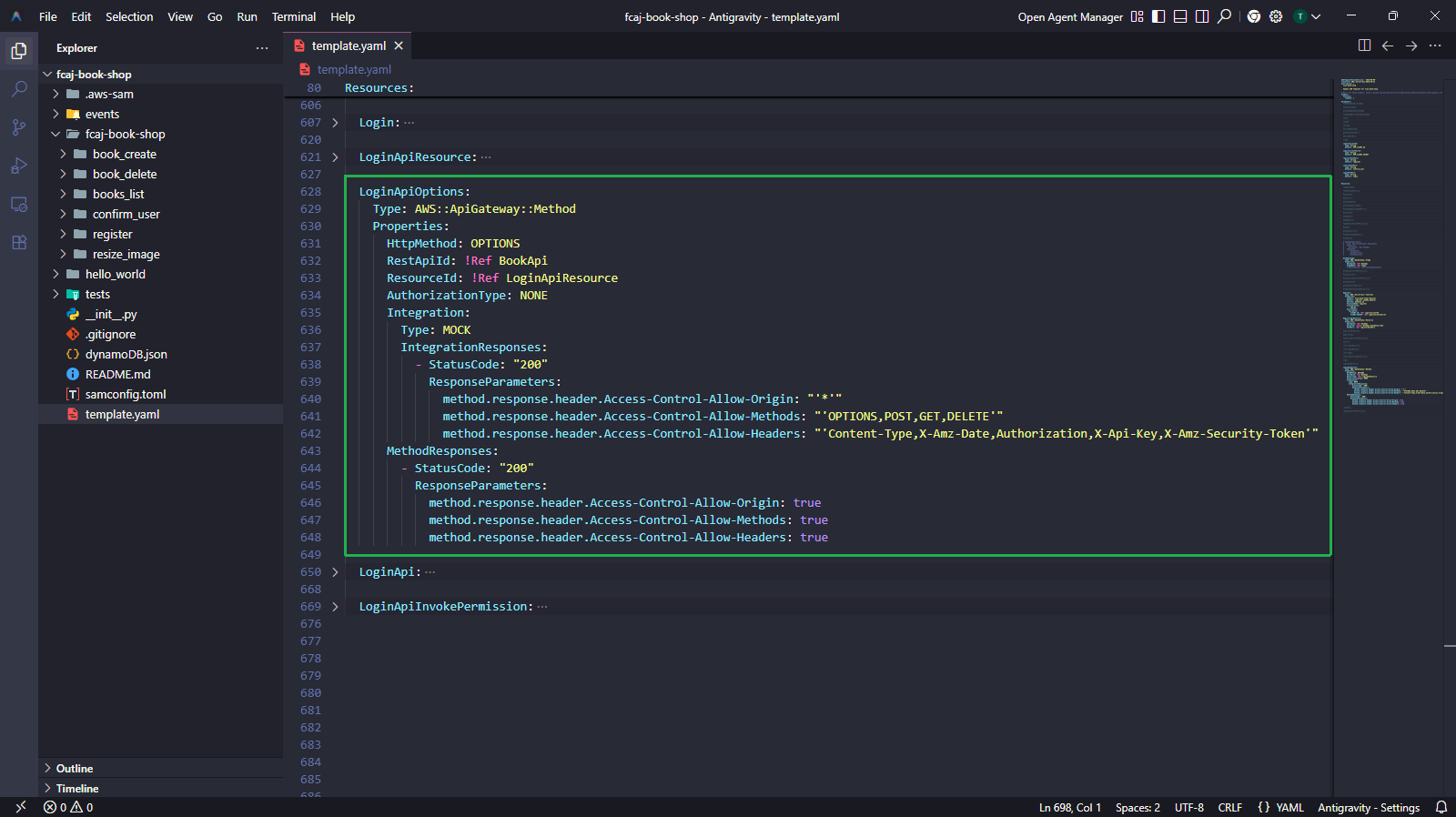Toggle the bottom panel visibility
Screen dimensions: 1456x817
pos(1180,16)
